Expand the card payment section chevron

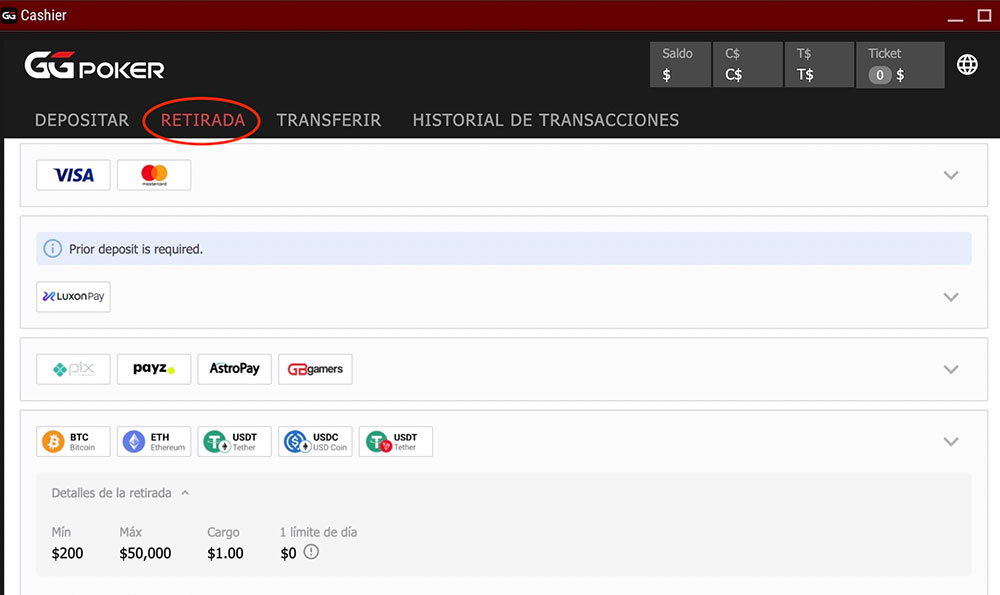coord(951,174)
